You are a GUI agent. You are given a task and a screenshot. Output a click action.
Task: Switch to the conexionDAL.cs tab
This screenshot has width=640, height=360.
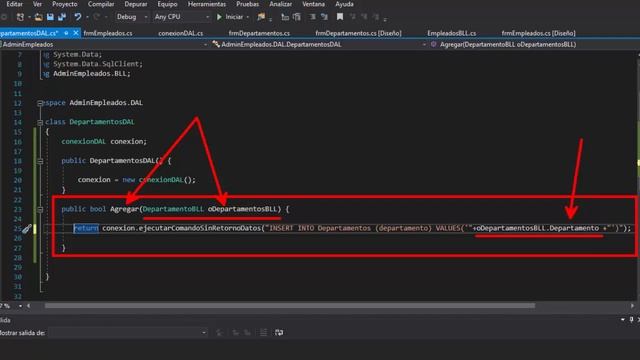(x=180, y=33)
